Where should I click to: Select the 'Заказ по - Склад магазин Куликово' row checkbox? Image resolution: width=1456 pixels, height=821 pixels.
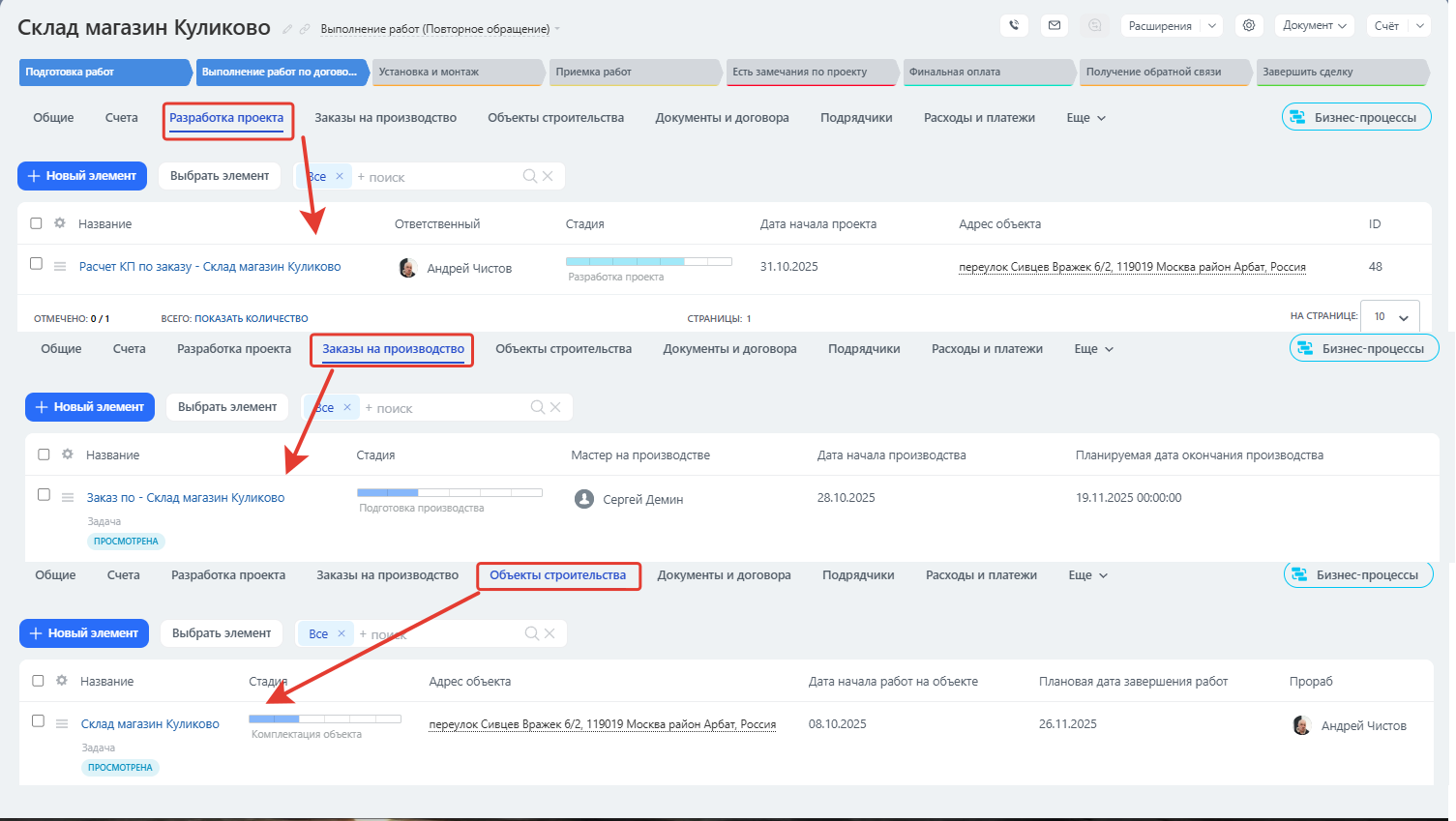point(44,495)
